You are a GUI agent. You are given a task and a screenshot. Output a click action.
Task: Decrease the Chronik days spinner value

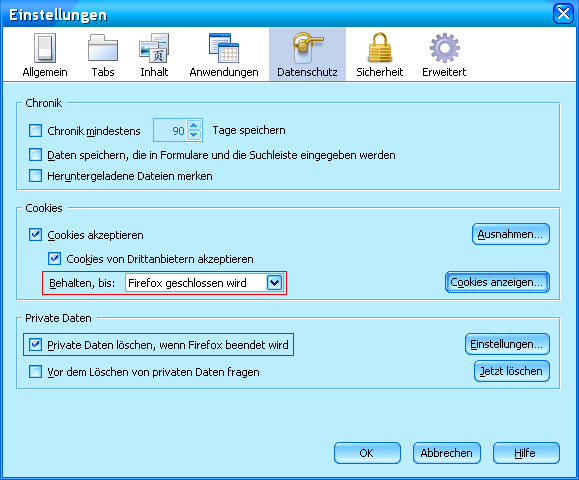click(194, 135)
